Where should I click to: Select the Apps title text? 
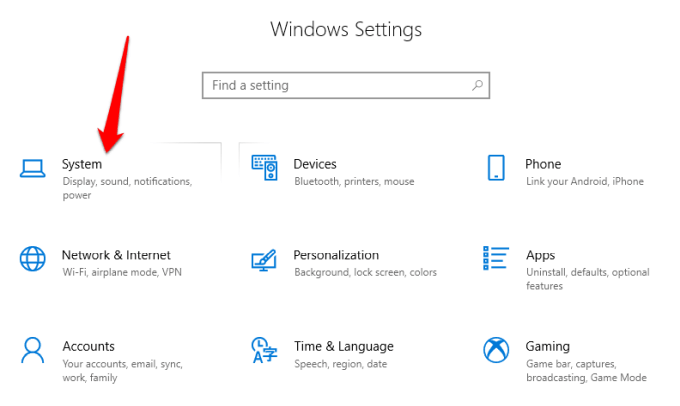(540, 255)
